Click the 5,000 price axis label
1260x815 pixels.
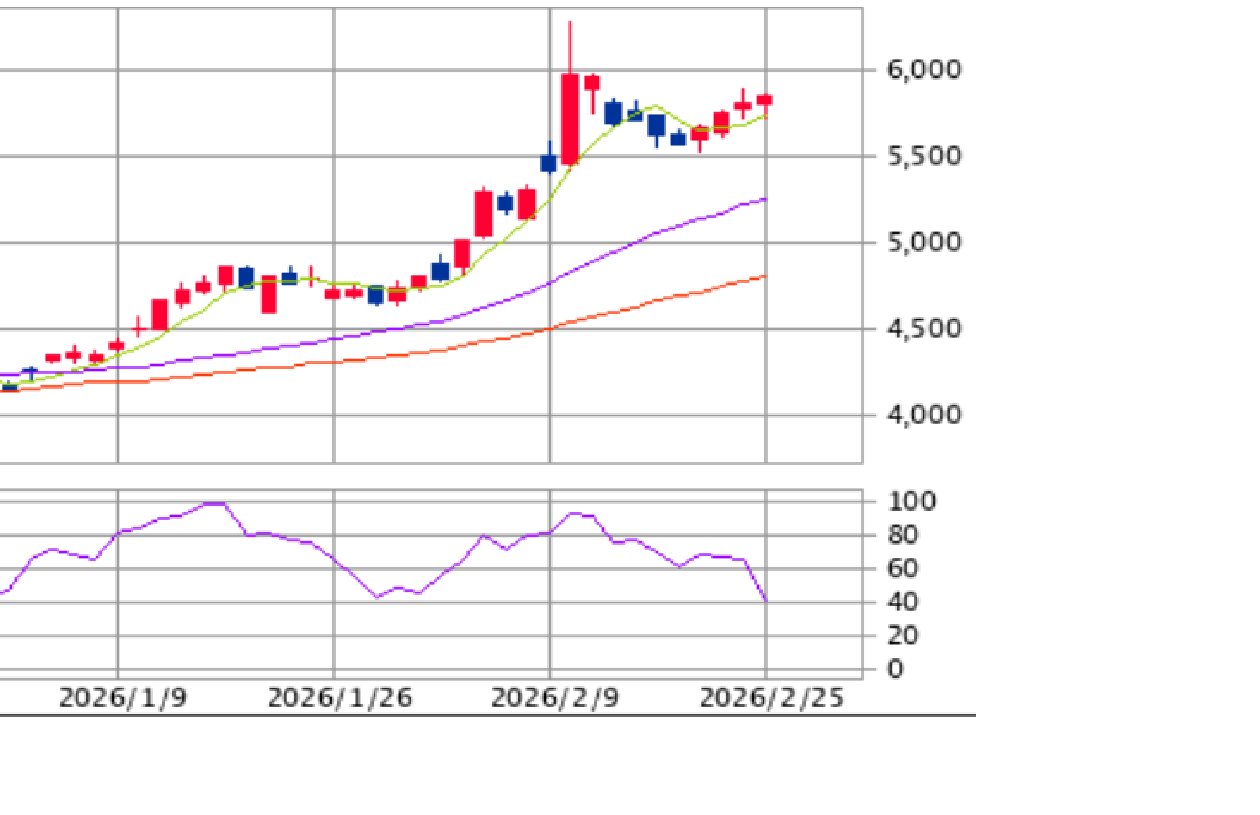point(923,242)
